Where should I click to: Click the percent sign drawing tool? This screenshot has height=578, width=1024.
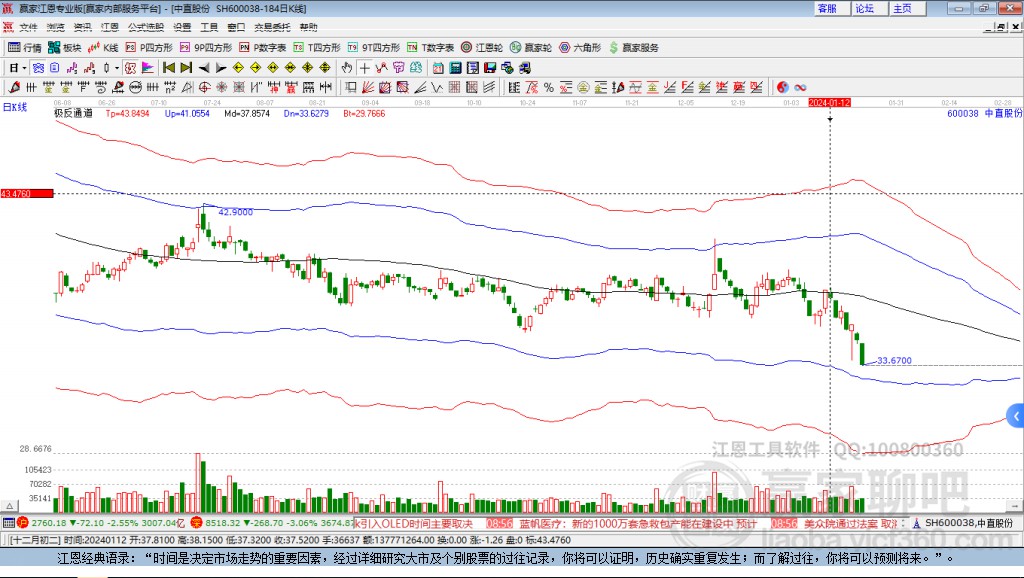(549, 87)
